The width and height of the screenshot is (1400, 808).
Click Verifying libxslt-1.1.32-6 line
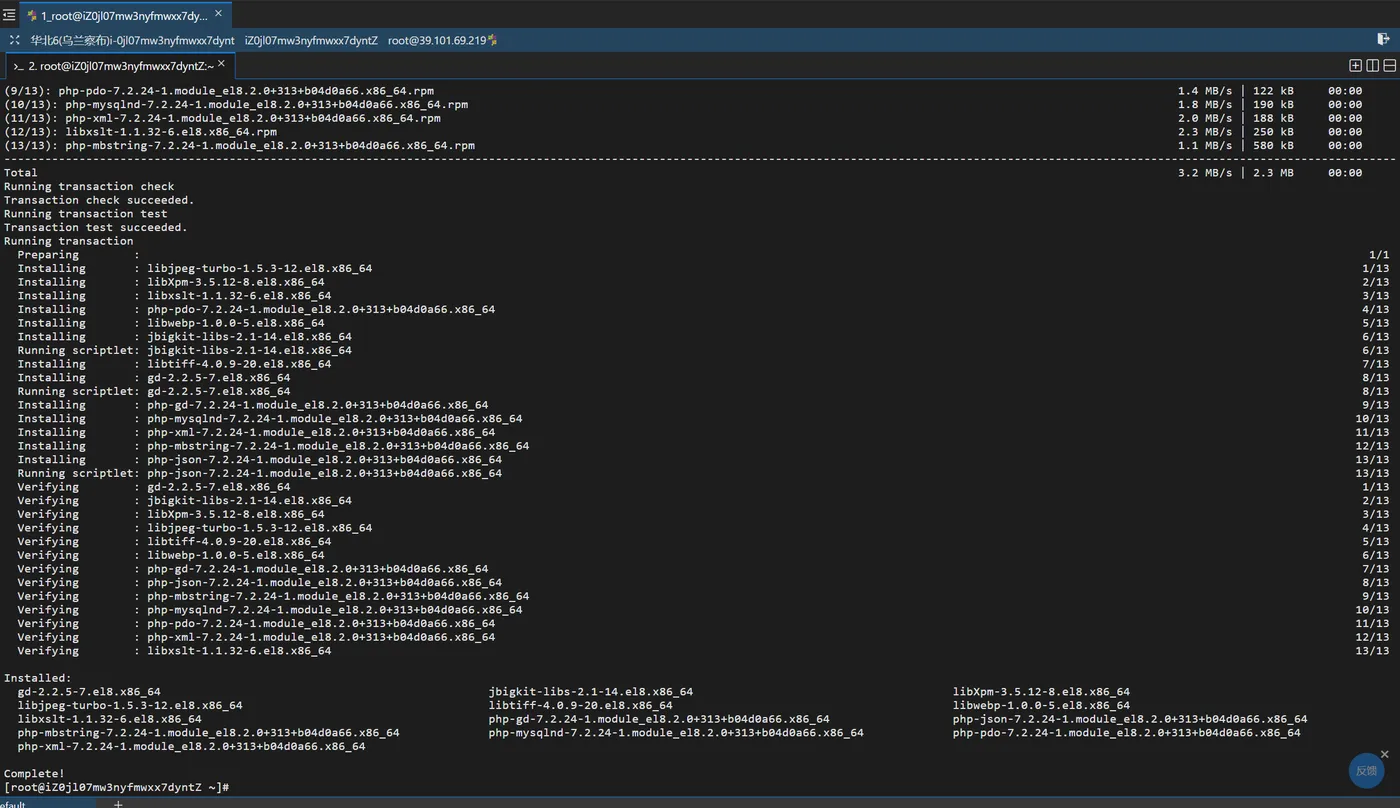pyautogui.click(x=174, y=651)
